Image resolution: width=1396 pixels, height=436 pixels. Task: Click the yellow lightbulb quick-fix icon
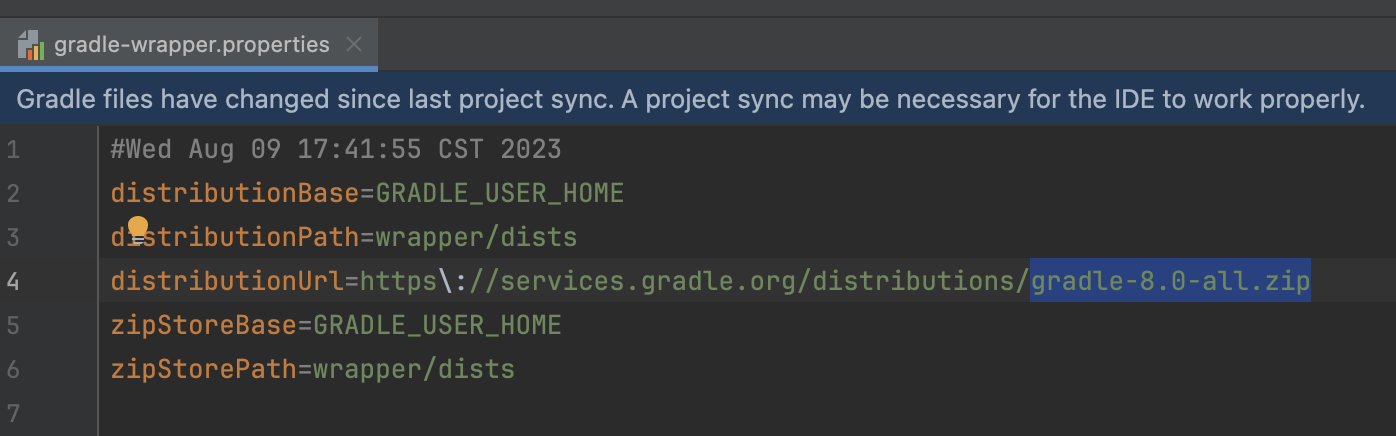138,230
